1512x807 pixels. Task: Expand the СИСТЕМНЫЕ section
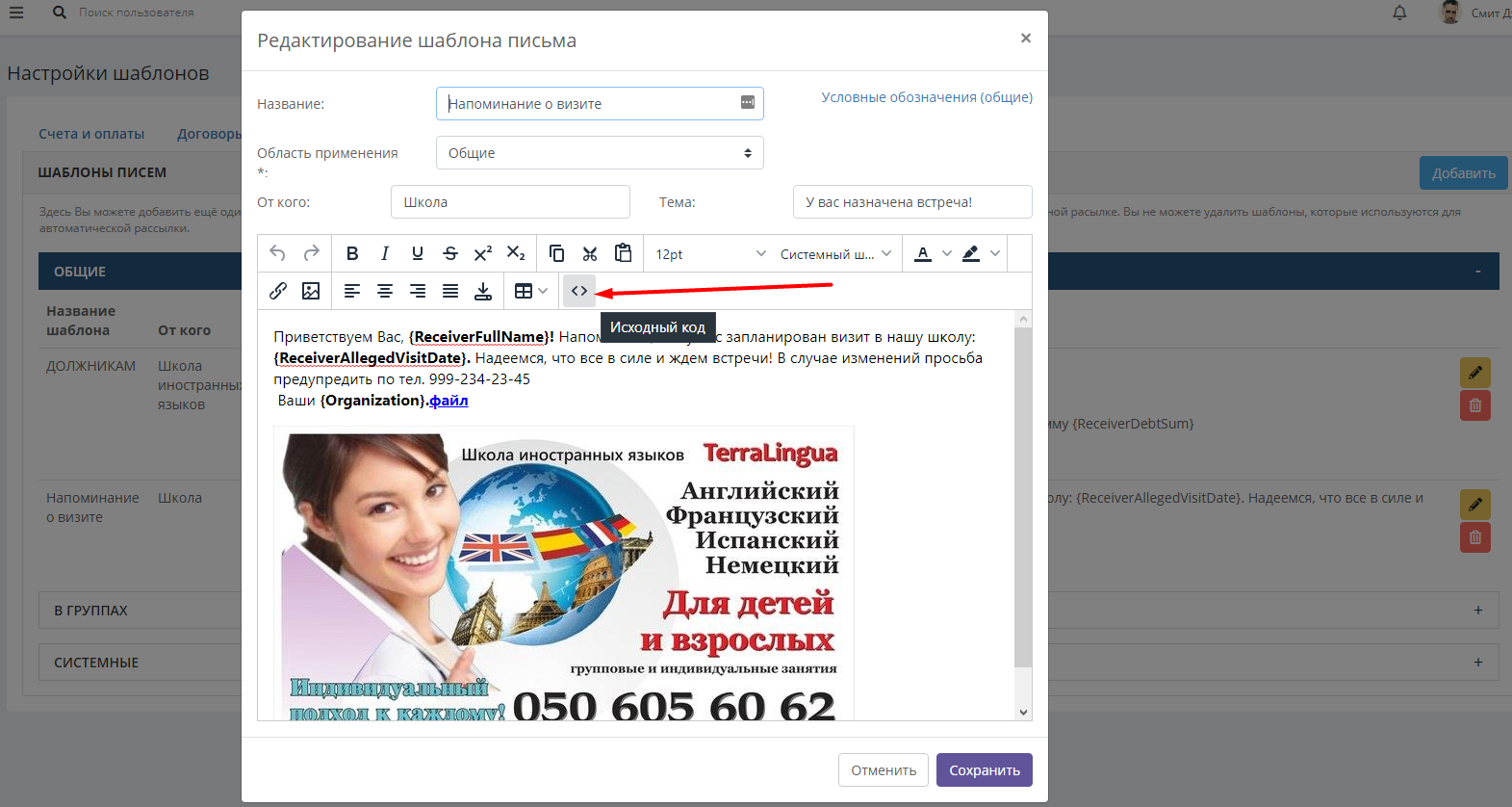[1478, 662]
